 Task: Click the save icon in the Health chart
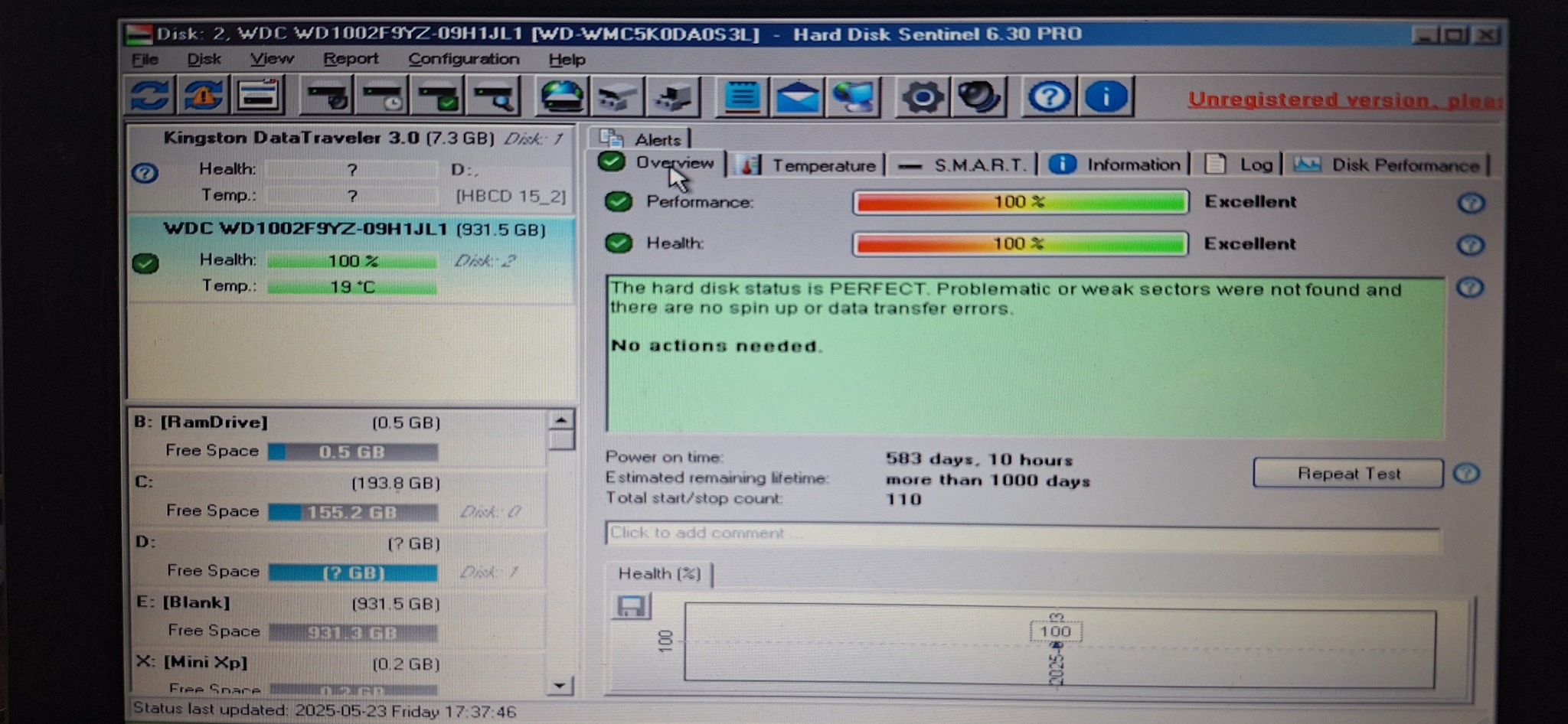pyautogui.click(x=631, y=606)
